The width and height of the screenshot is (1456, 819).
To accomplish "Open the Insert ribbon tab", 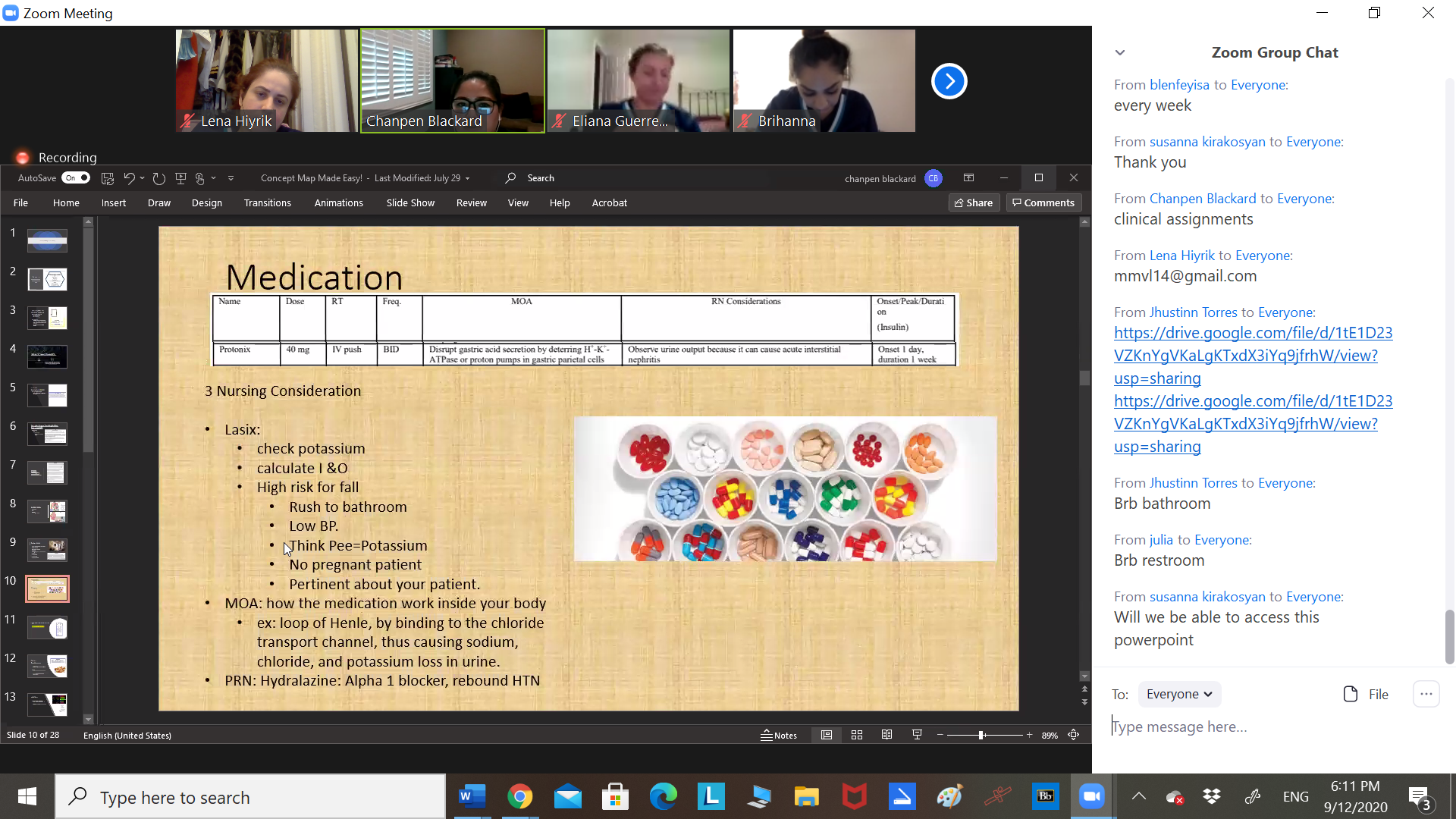I will [x=114, y=202].
